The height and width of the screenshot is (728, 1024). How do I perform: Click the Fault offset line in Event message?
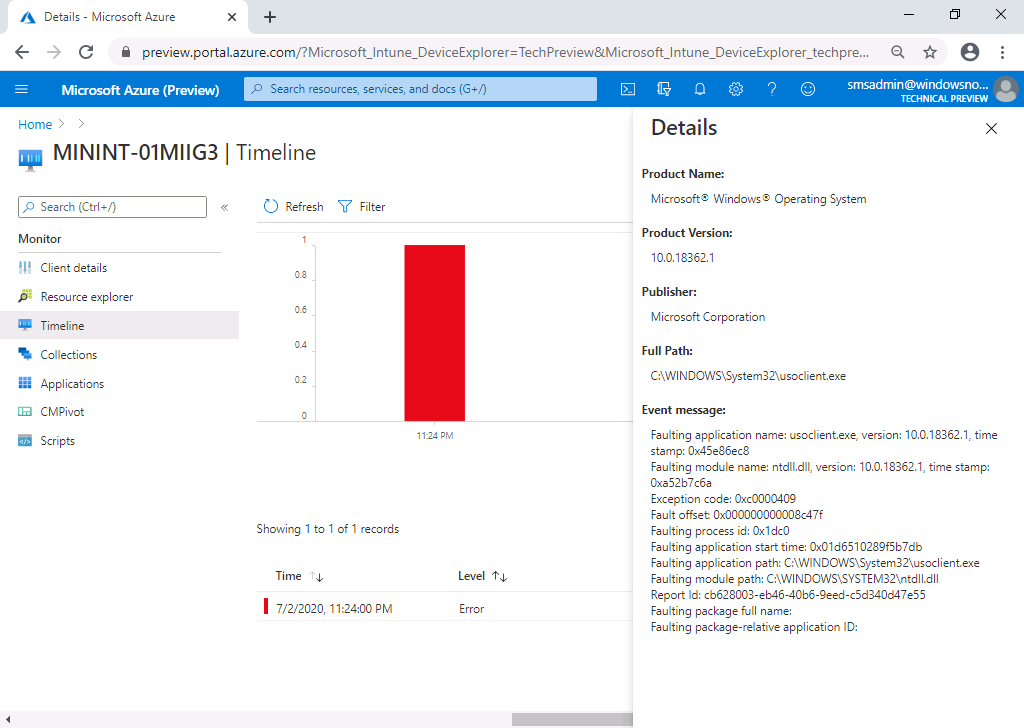click(x=737, y=514)
